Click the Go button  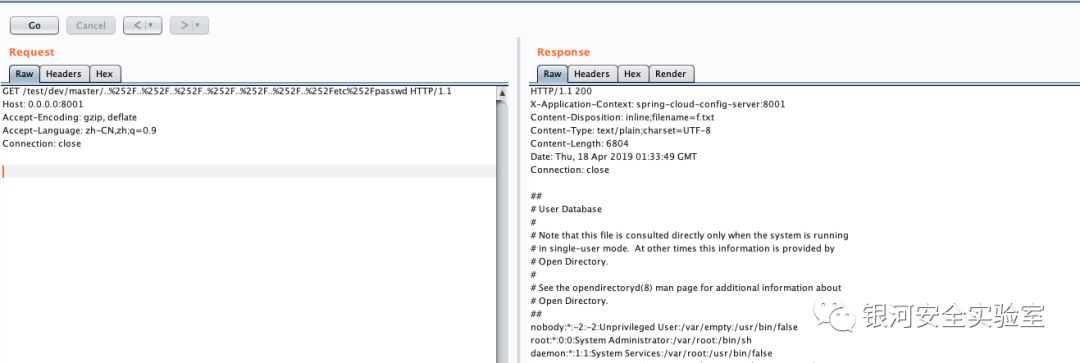pyautogui.click(x=34, y=25)
